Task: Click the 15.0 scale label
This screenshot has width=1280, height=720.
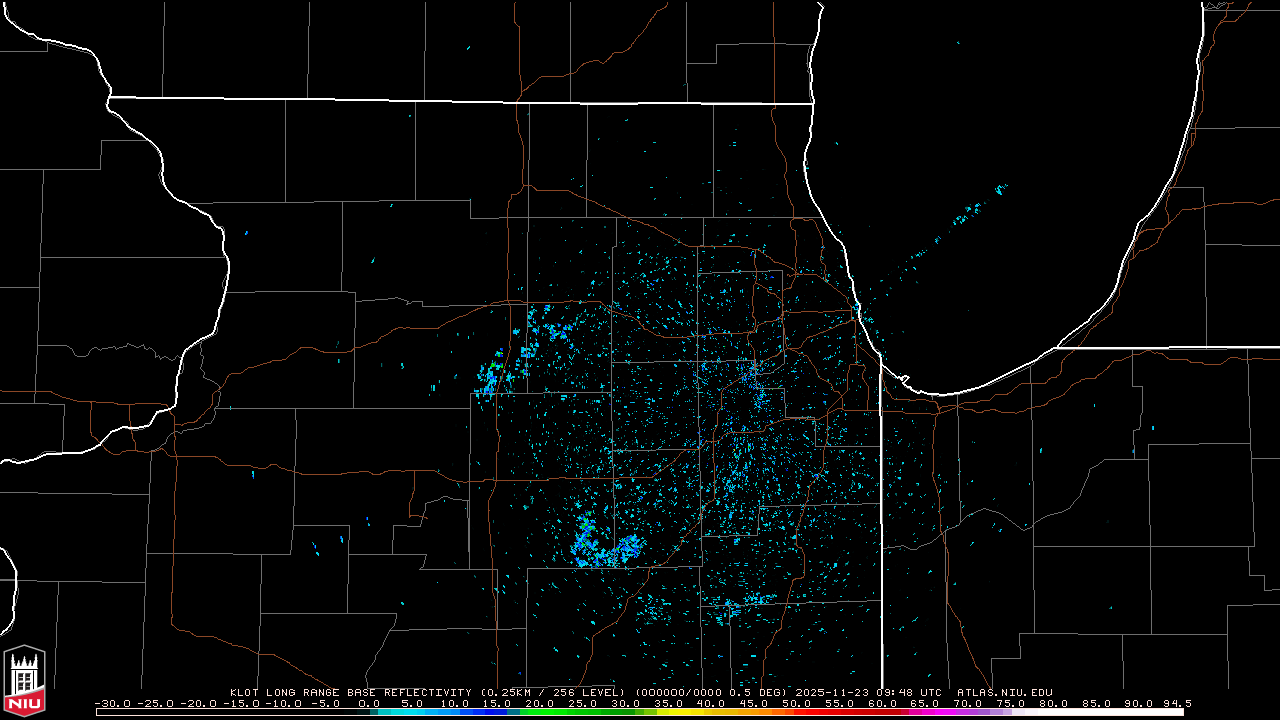Action: pos(497,704)
